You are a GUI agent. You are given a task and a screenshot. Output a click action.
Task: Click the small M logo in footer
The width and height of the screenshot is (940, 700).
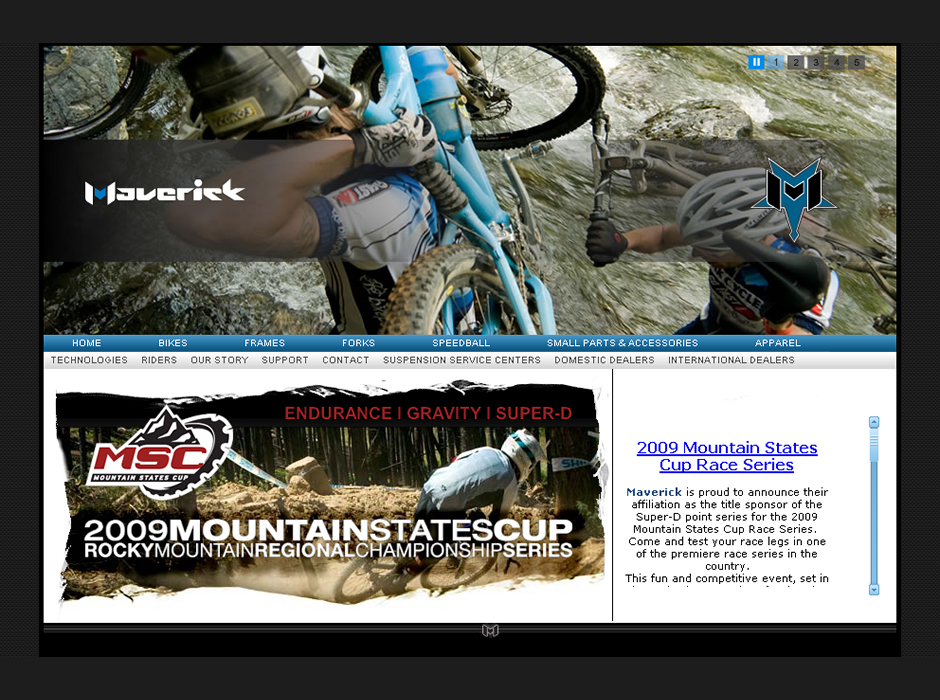pos(490,630)
